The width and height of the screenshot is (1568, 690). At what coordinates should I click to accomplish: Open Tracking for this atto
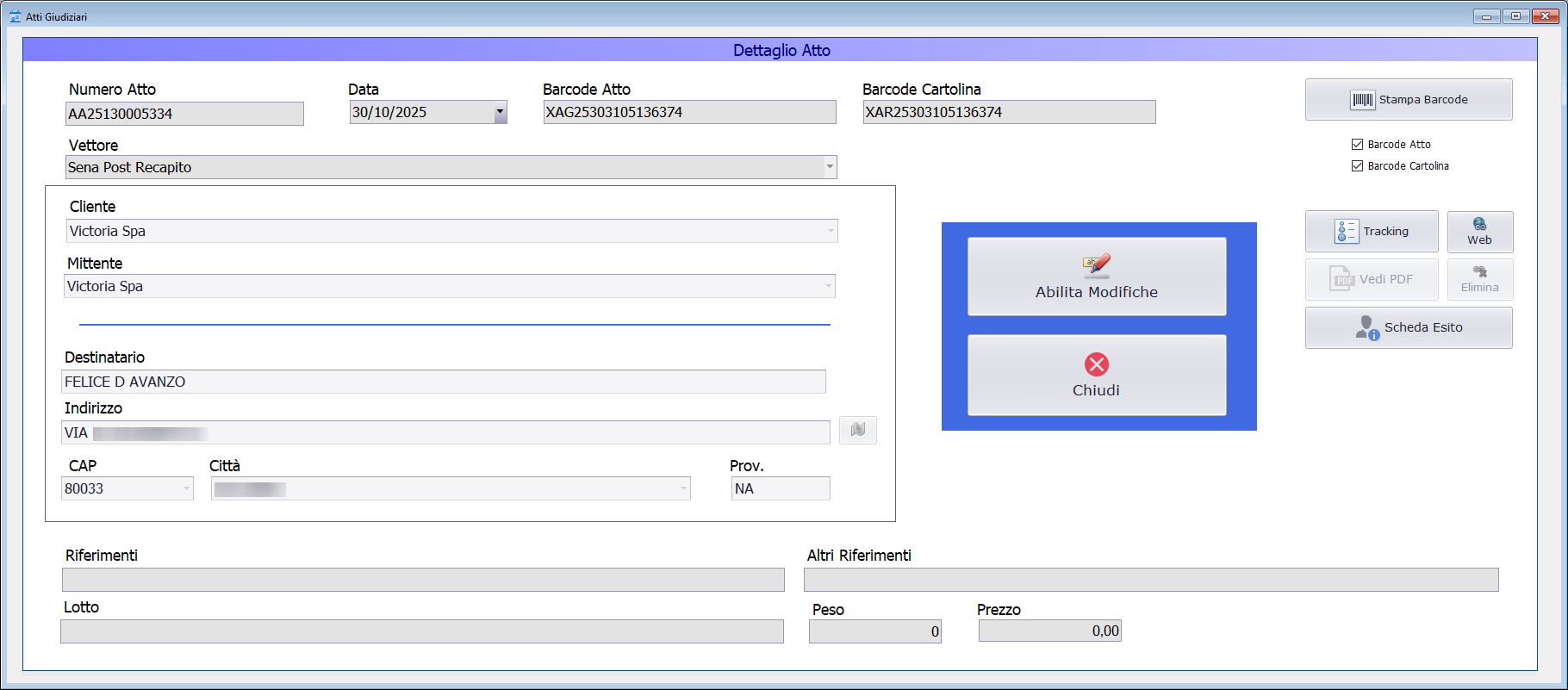point(1371,232)
